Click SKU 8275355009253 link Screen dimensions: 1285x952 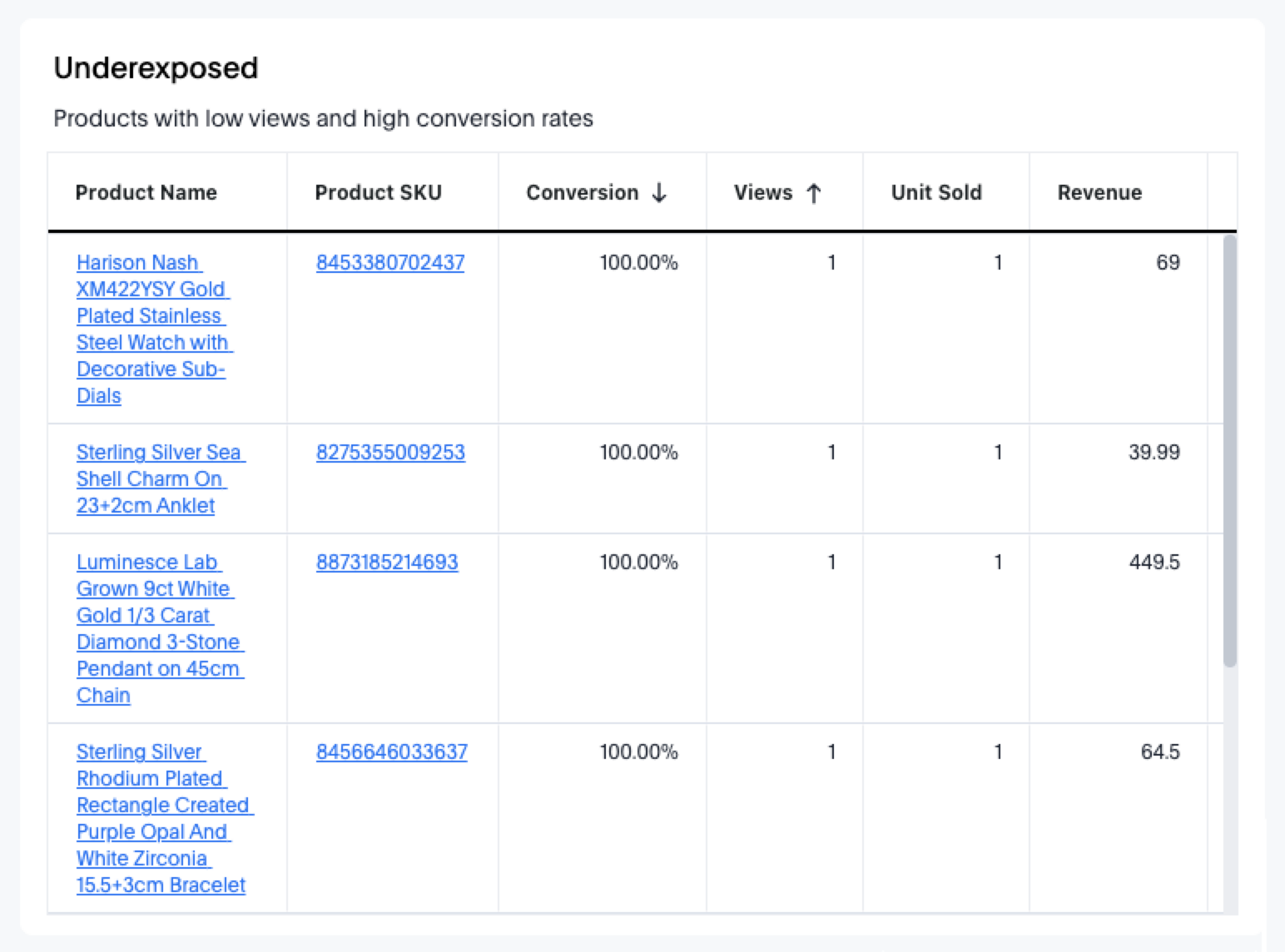pos(390,453)
